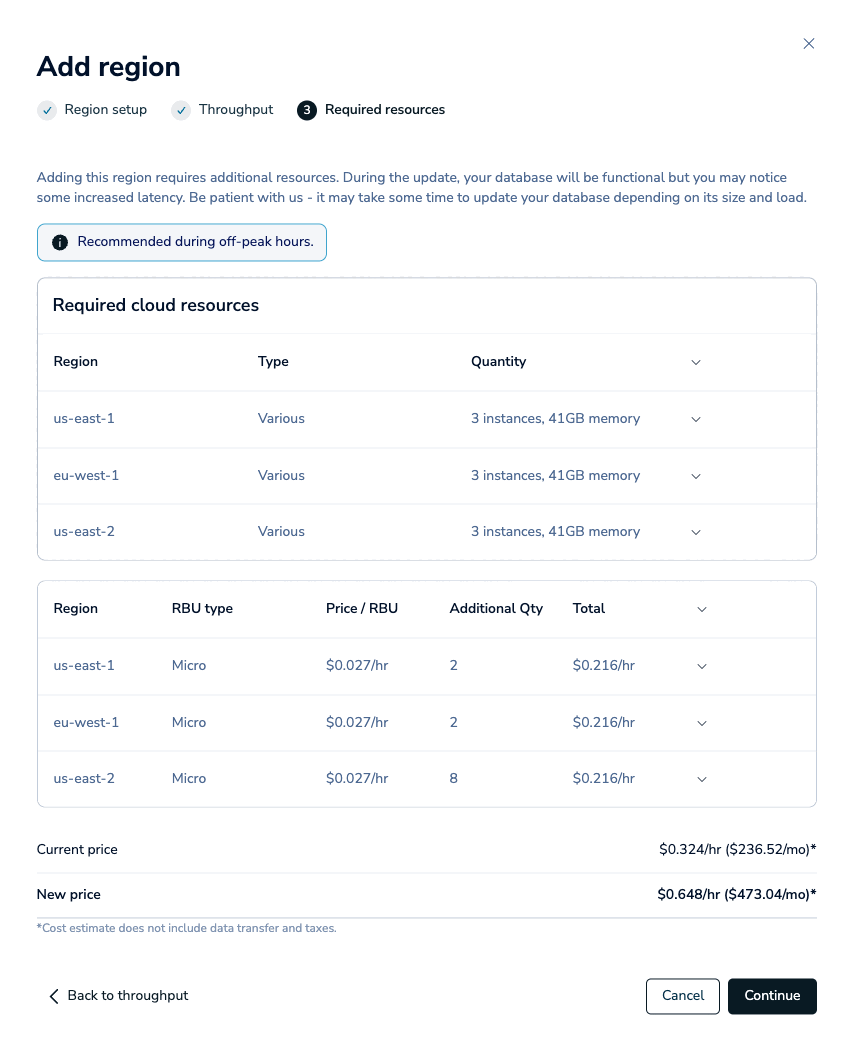Expand us-east-2 Micro RBU pricing row

(702, 779)
